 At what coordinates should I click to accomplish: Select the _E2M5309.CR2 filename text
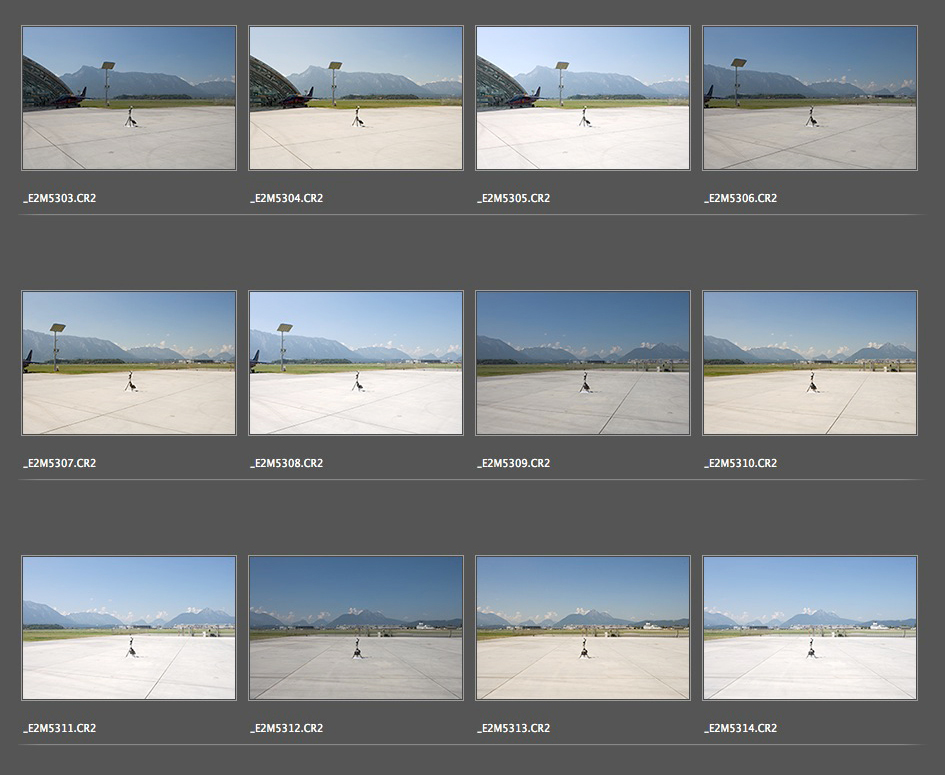514,463
